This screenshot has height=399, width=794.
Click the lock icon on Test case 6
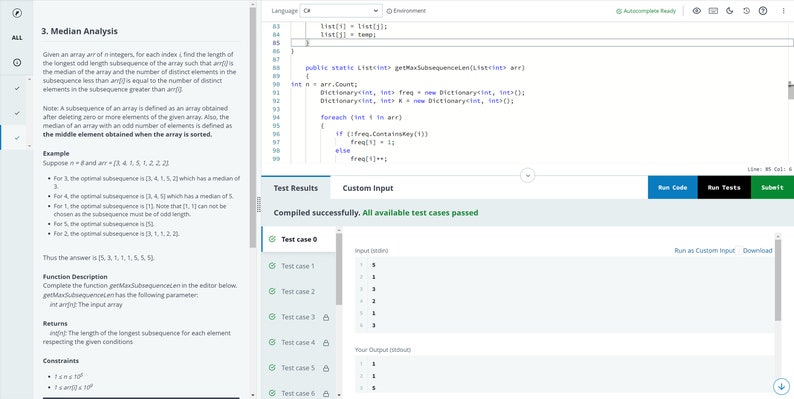(x=326, y=393)
